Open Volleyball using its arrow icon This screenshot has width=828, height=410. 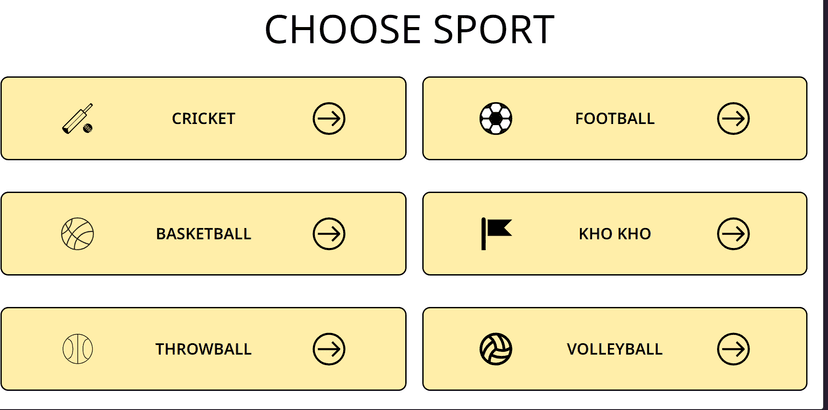click(x=733, y=349)
